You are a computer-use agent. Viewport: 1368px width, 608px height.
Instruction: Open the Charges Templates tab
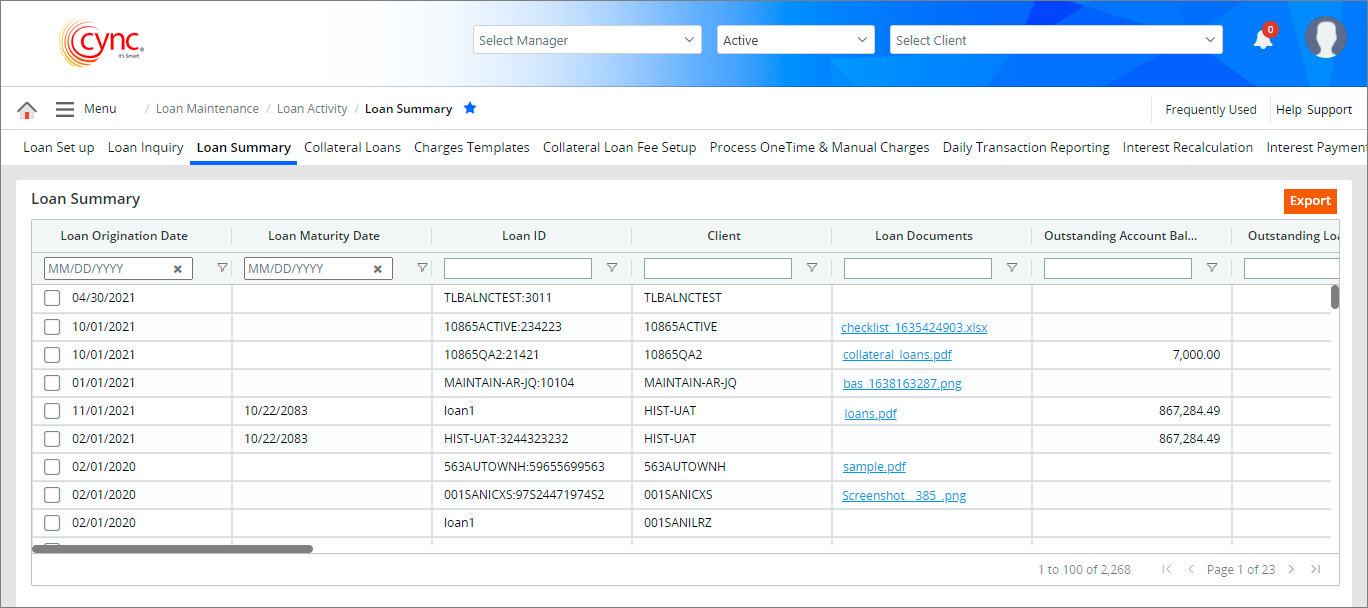coord(471,147)
